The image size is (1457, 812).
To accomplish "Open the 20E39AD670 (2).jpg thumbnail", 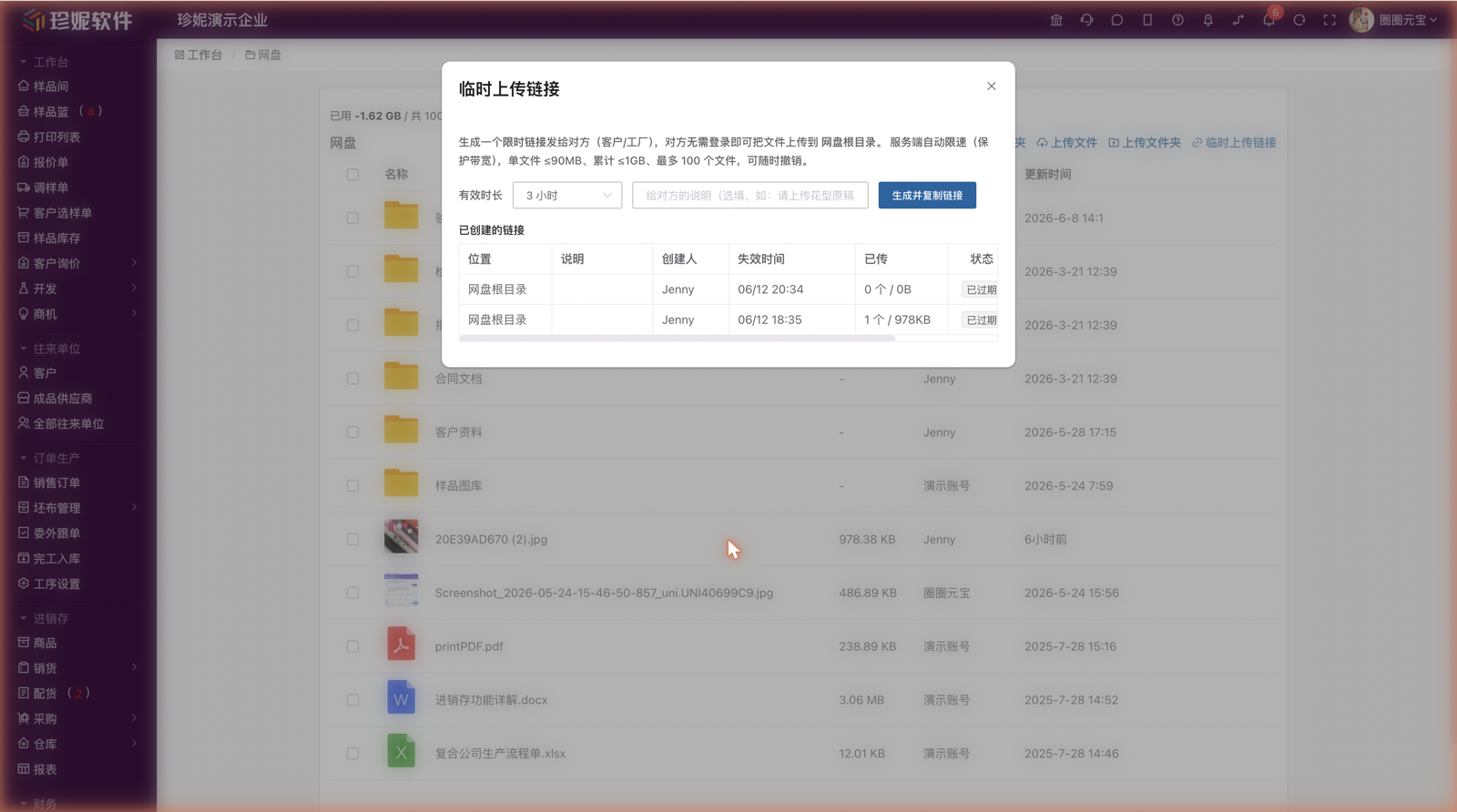I will [x=401, y=537].
